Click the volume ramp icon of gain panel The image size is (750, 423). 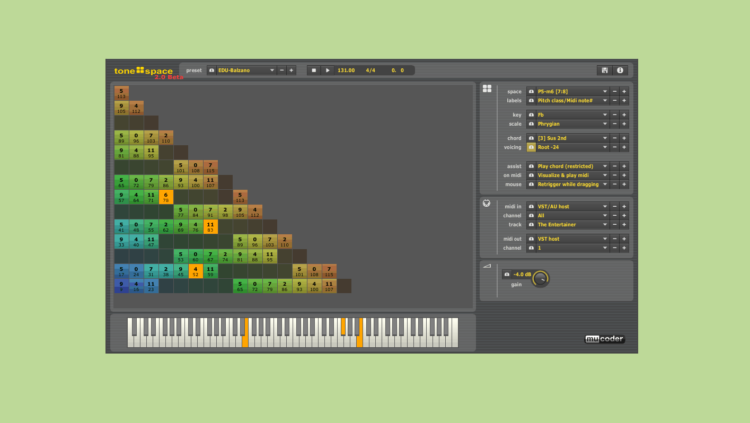(x=487, y=266)
